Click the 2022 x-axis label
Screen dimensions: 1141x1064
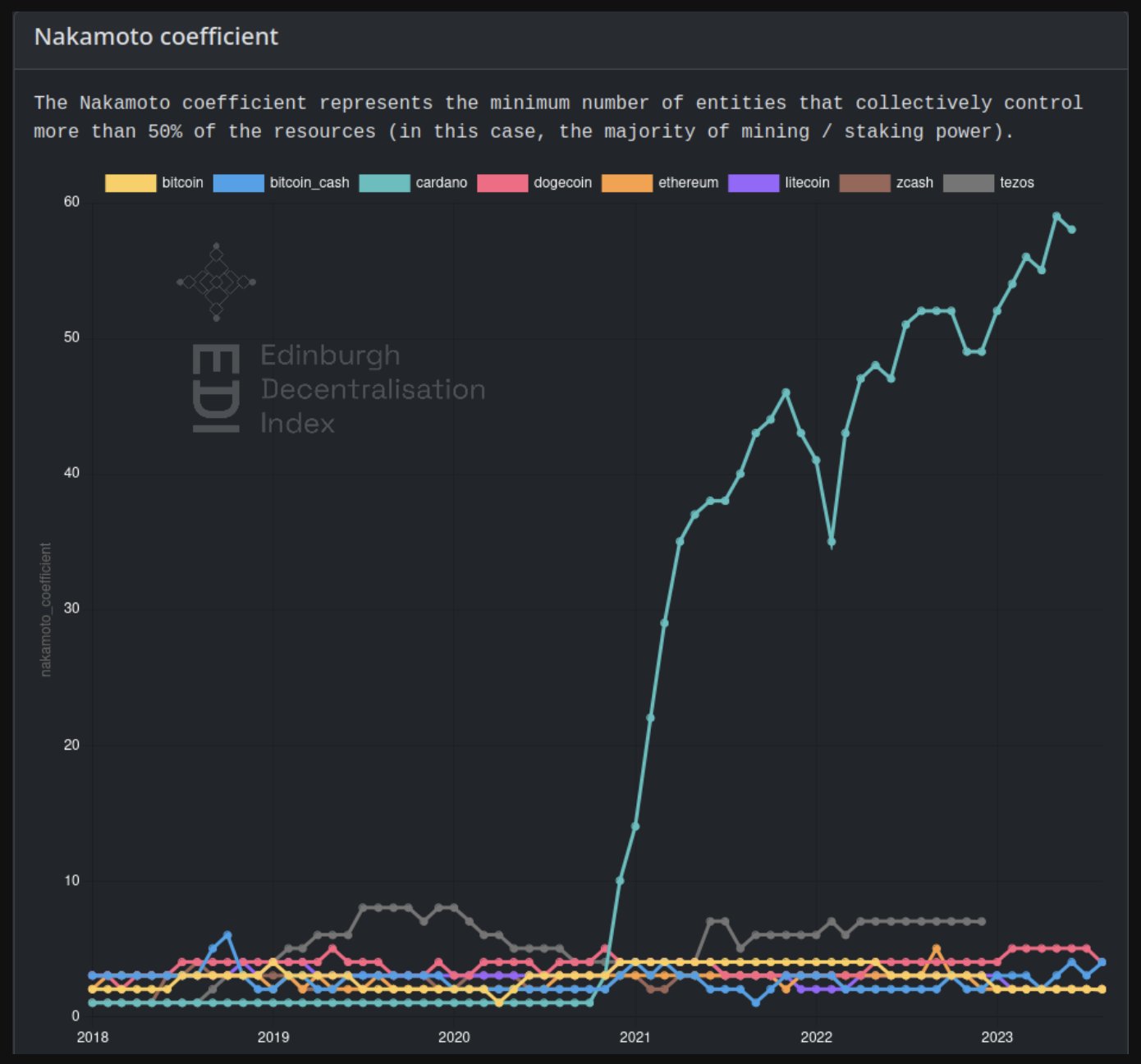pos(816,1037)
